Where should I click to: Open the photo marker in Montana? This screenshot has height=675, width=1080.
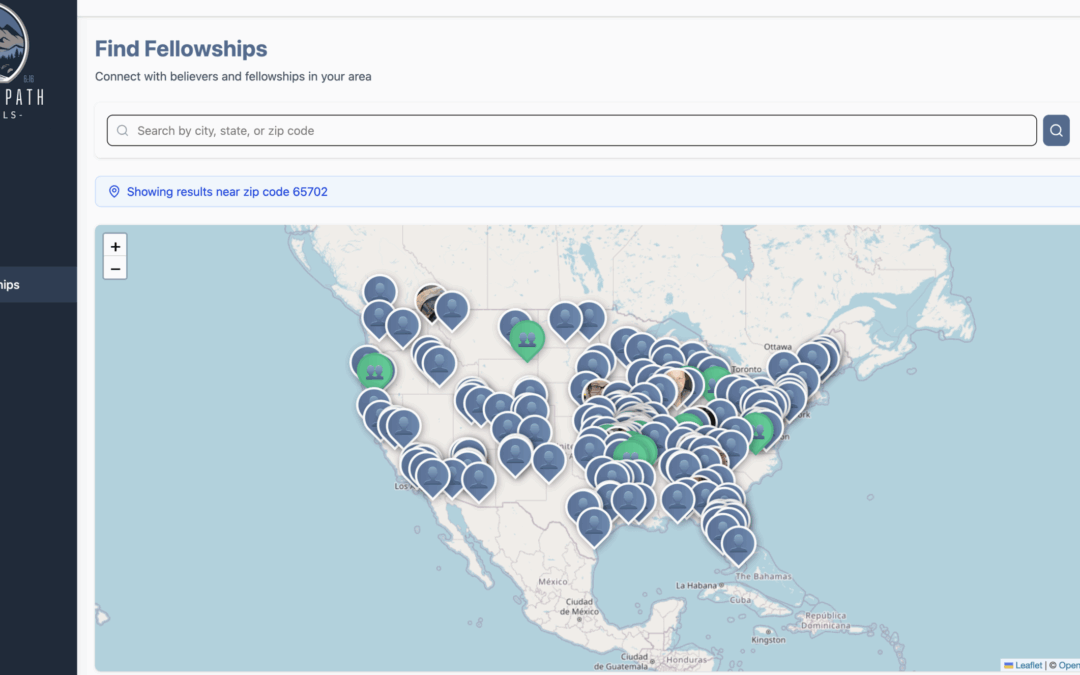pos(432,303)
